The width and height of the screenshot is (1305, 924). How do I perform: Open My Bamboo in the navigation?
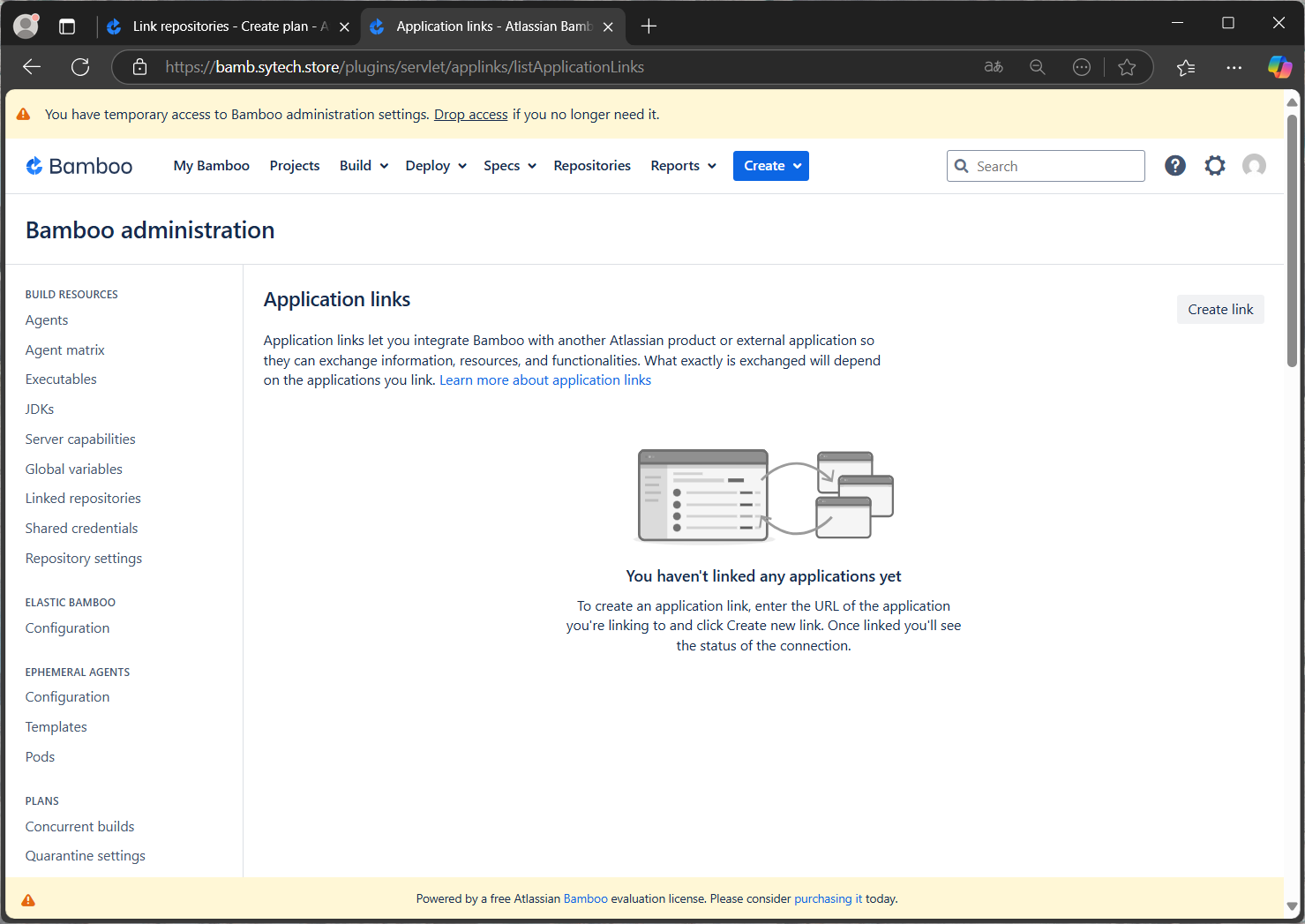point(212,166)
